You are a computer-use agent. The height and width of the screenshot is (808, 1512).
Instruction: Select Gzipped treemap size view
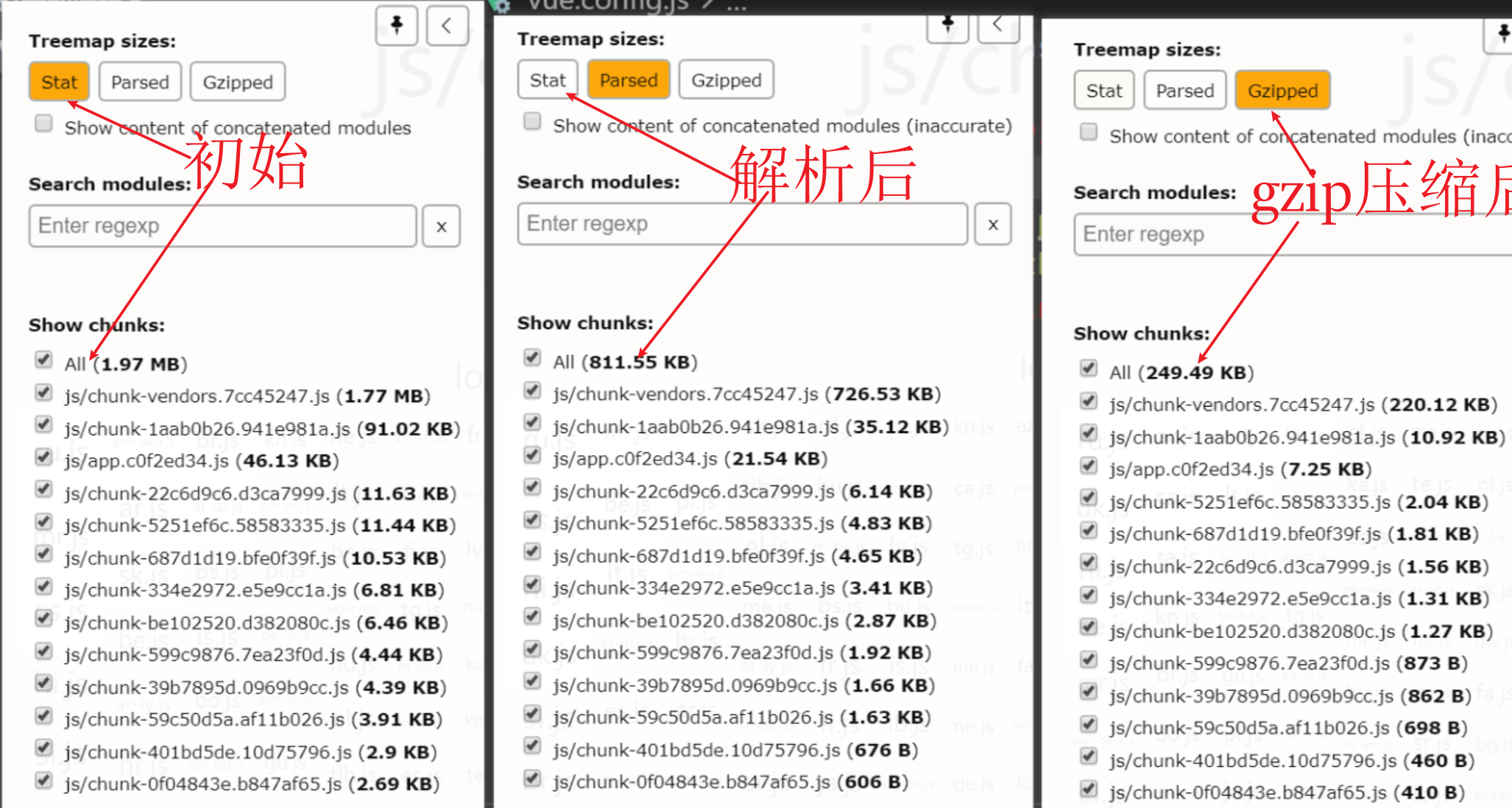(x=1282, y=91)
